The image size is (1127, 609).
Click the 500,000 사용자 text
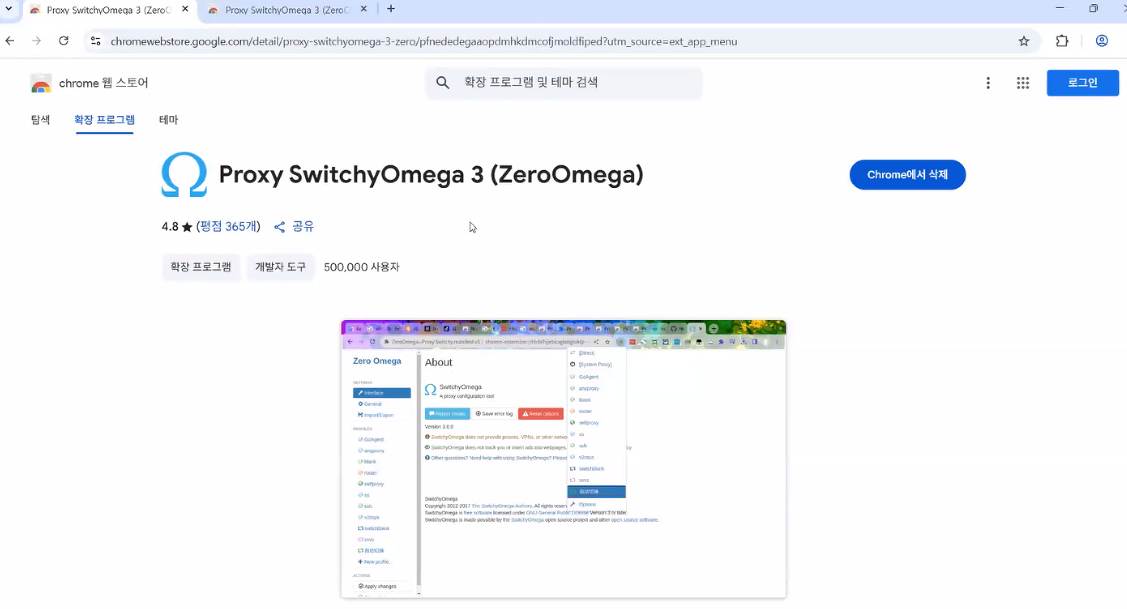[362, 267]
